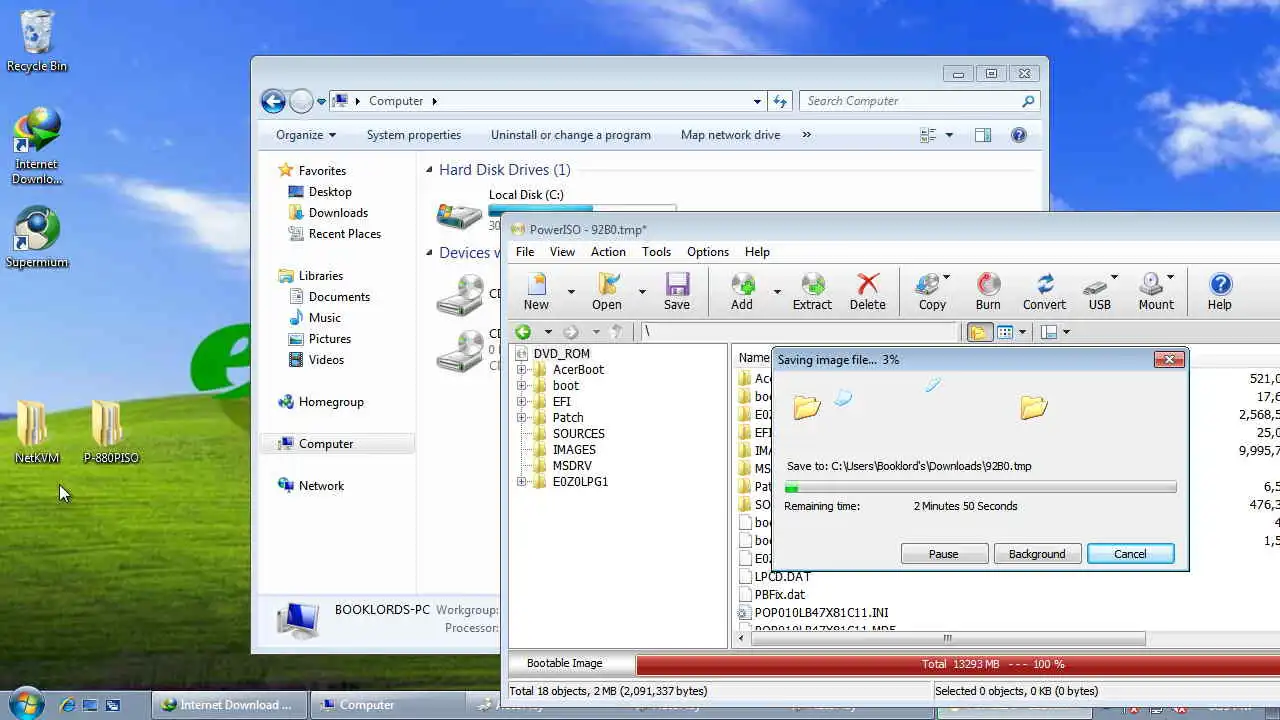The width and height of the screenshot is (1280, 720).
Task: Open the Add button dropdown arrow
Action: point(776,292)
